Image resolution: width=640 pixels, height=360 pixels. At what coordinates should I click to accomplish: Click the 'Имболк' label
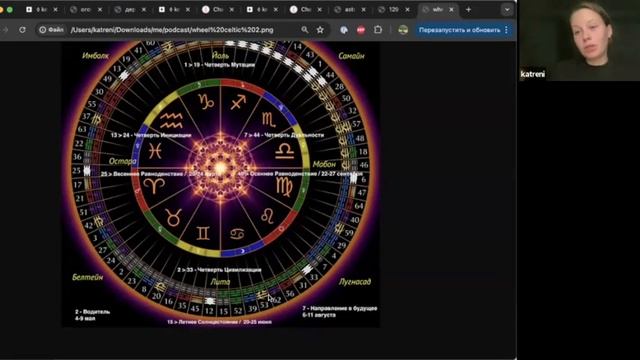click(x=96, y=56)
